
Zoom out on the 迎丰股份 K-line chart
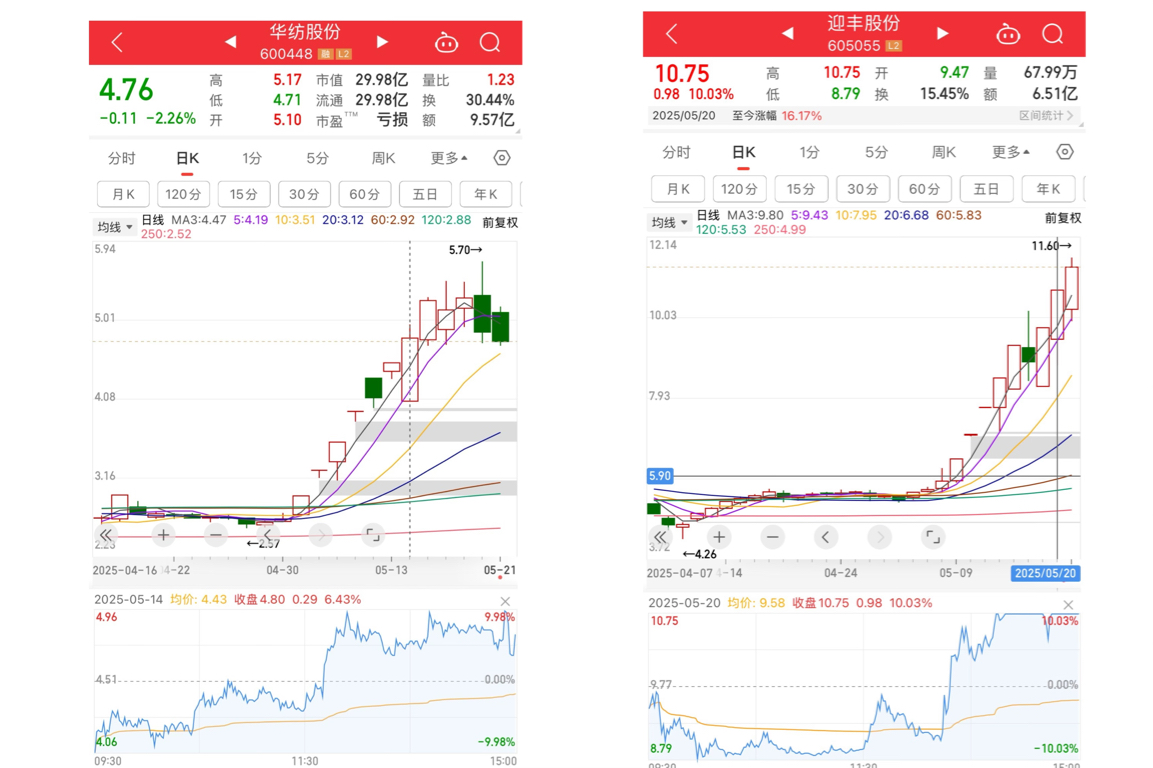coord(772,537)
